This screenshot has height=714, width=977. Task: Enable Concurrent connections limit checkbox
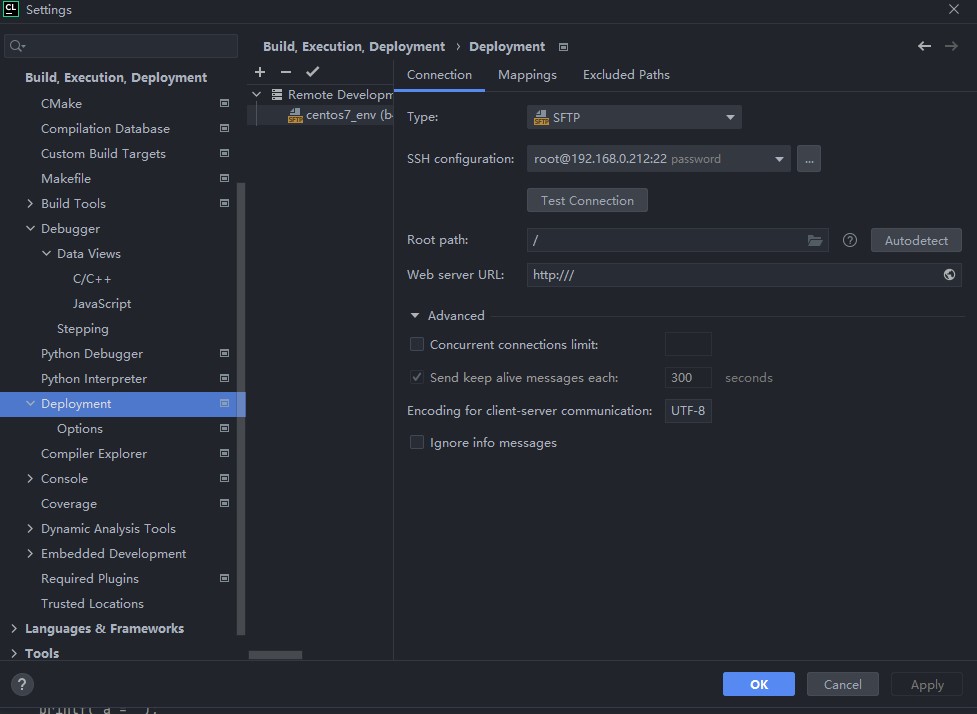click(x=417, y=344)
